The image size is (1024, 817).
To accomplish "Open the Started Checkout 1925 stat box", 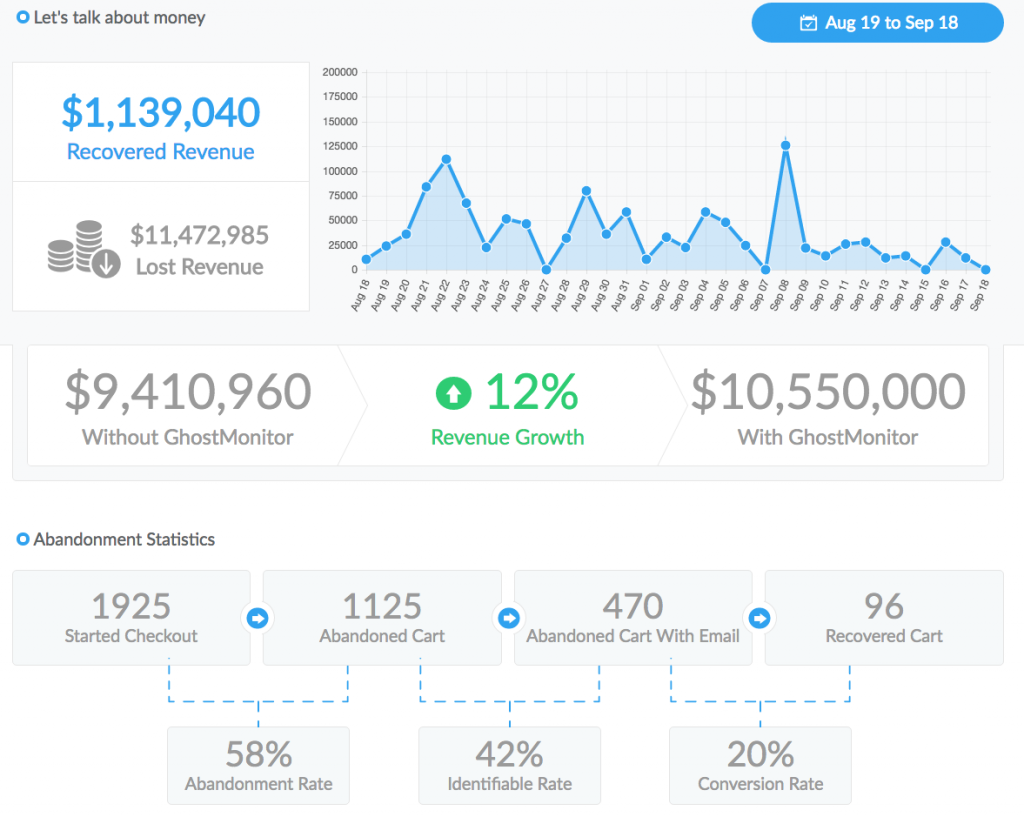I will [131, 617].
